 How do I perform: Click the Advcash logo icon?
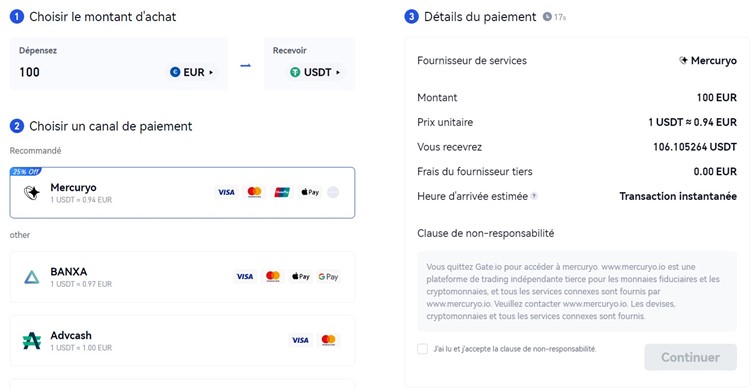click(x=32, y=341)
